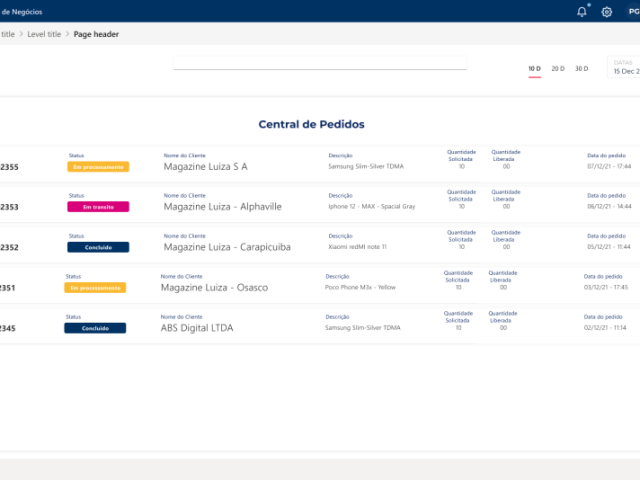Image resolution: width=640 pixels, height=480 pixels.
Task: Click Concluído badge for ABS Digital LTDA
Action: pyautogui.click(x=95, y=328)
